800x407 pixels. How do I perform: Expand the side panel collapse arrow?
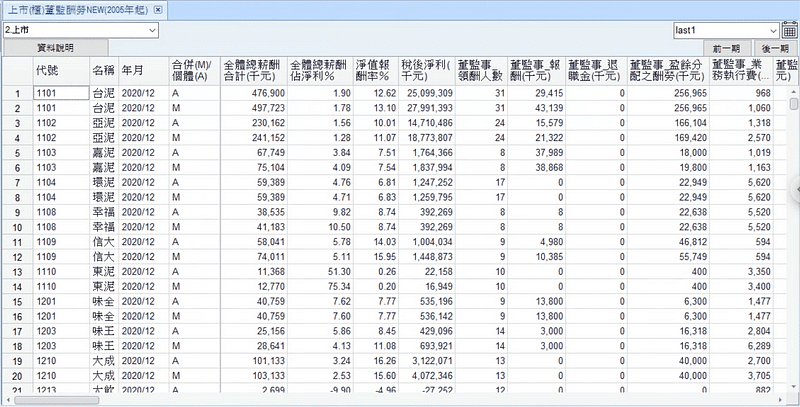[x=796, y=190]
